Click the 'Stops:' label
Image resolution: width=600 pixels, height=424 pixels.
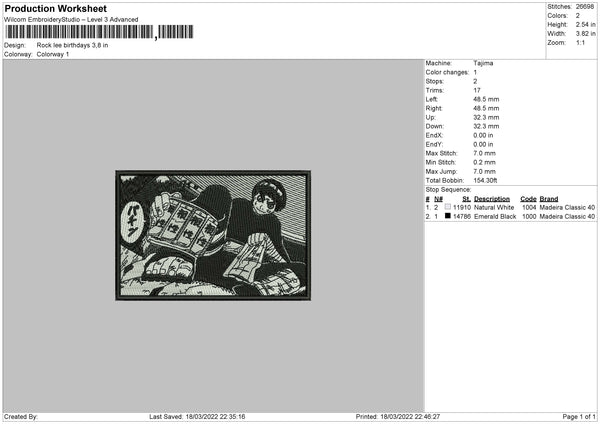pyautogui.click(x=435, y=82)
